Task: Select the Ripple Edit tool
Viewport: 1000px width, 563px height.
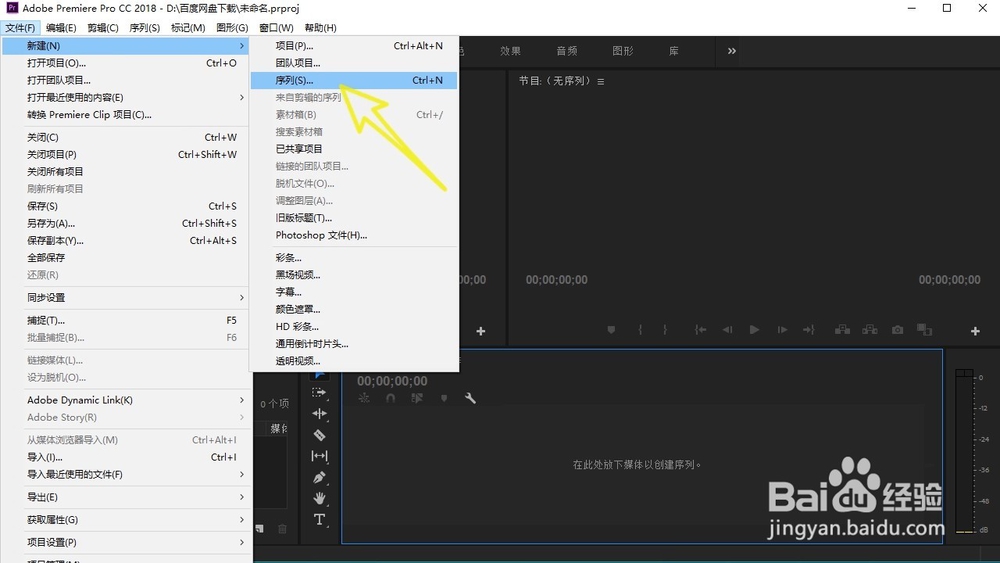Action: click(x=319, y=414)
